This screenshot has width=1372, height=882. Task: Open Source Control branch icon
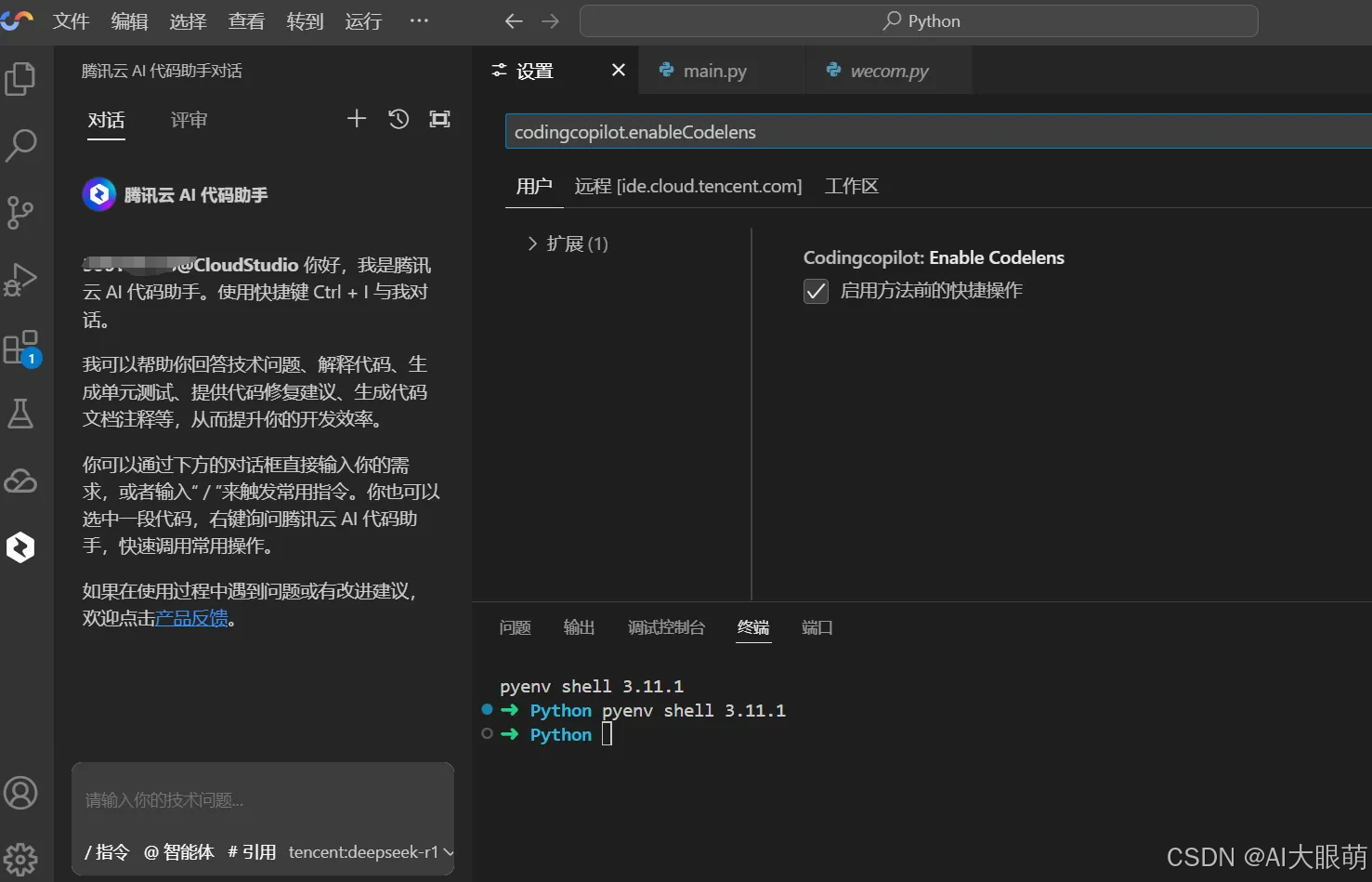pyautogui.click(x=20, y=213)
